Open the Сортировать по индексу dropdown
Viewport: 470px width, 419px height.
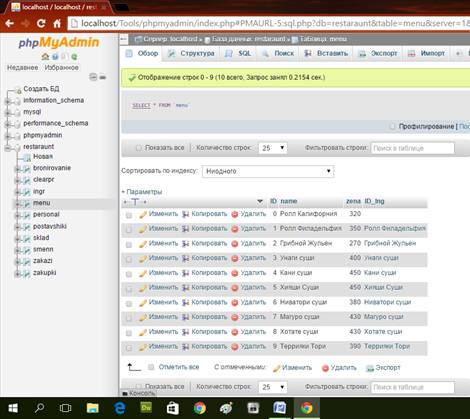268,171
